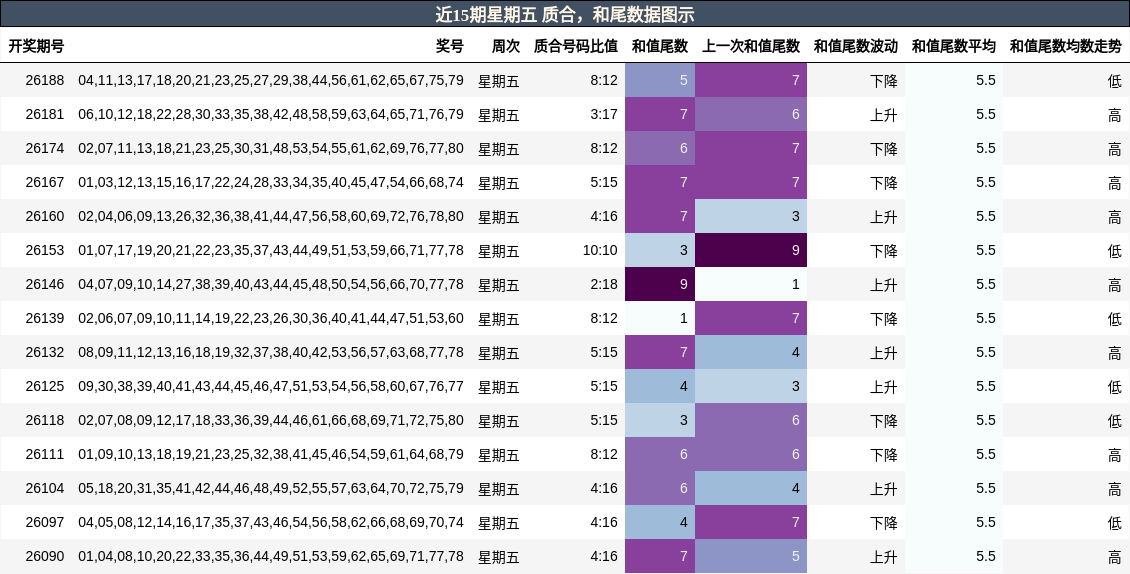Viewport: 1130px width, 574px height.
Task: Click the 质合号码比值 column header
Action: 576,46
